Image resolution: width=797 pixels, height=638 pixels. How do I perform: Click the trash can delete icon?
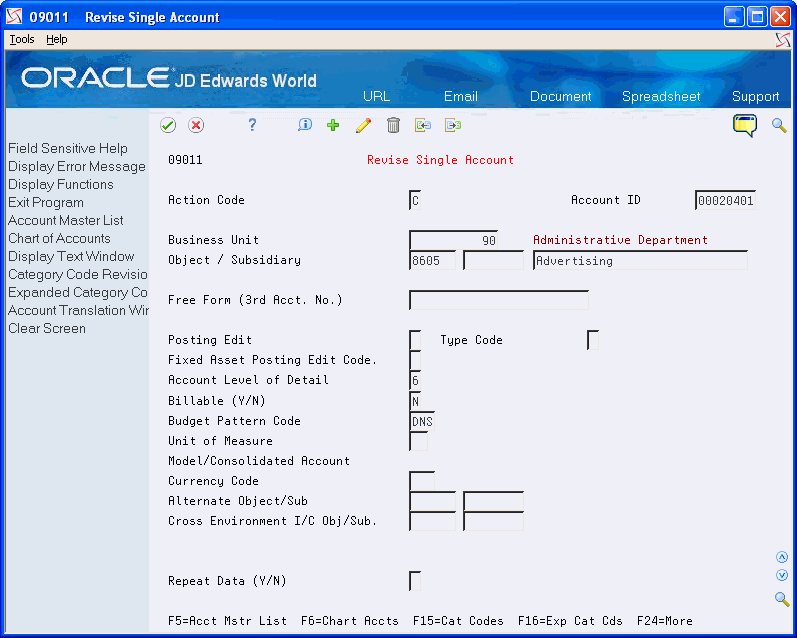coord(393,125)
